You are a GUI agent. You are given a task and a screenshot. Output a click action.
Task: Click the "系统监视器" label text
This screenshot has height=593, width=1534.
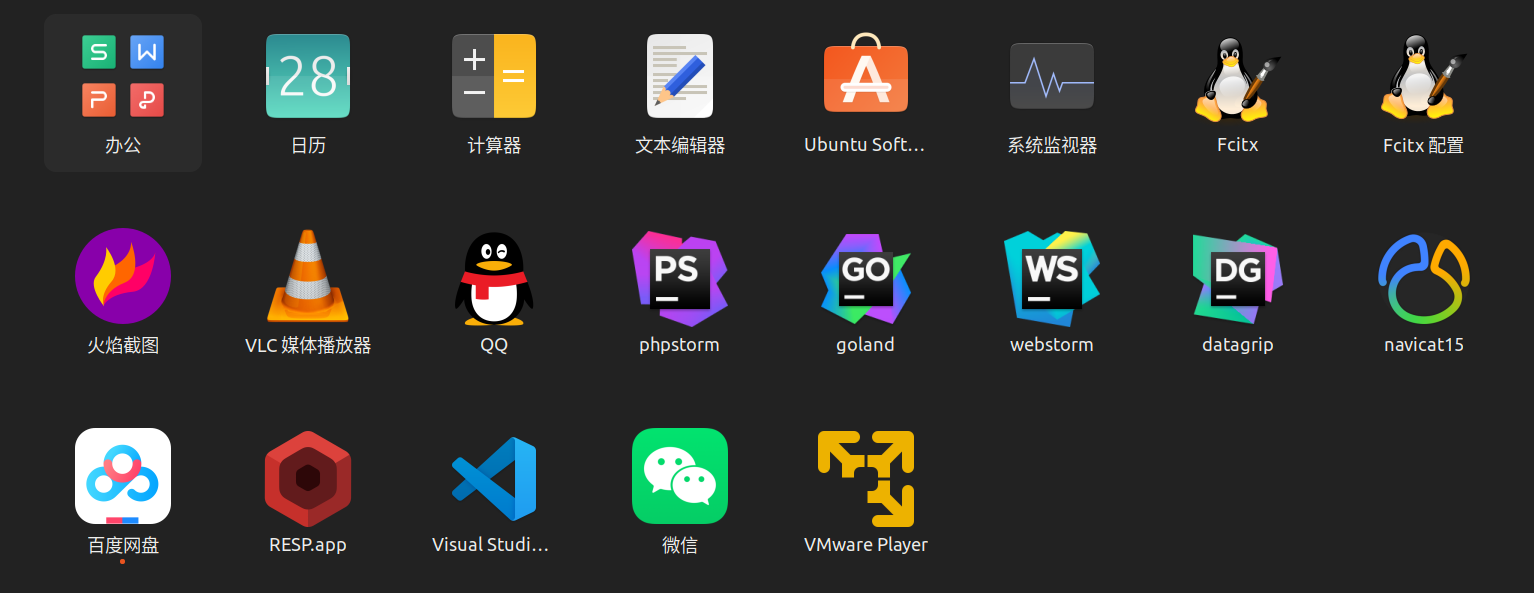point(1052,145)
